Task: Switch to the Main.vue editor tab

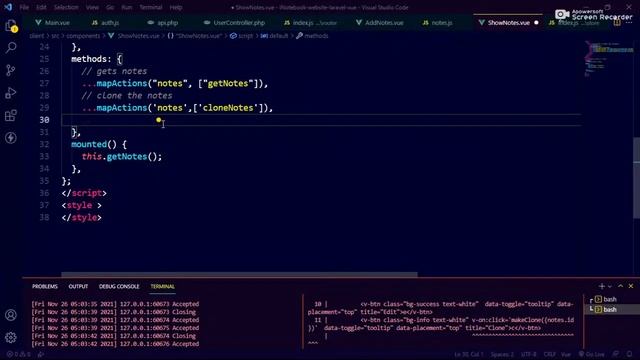Action: pyautogui.click(x=53, y=23)
